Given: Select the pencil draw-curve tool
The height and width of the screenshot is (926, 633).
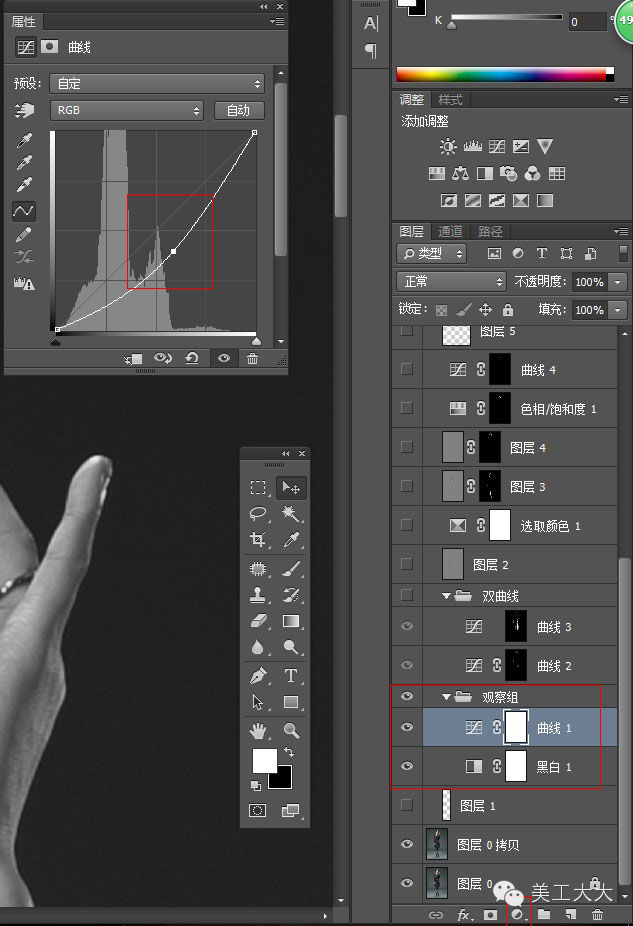Looking at the screenshot, I should pyautogui.click(x=24, y=234).
